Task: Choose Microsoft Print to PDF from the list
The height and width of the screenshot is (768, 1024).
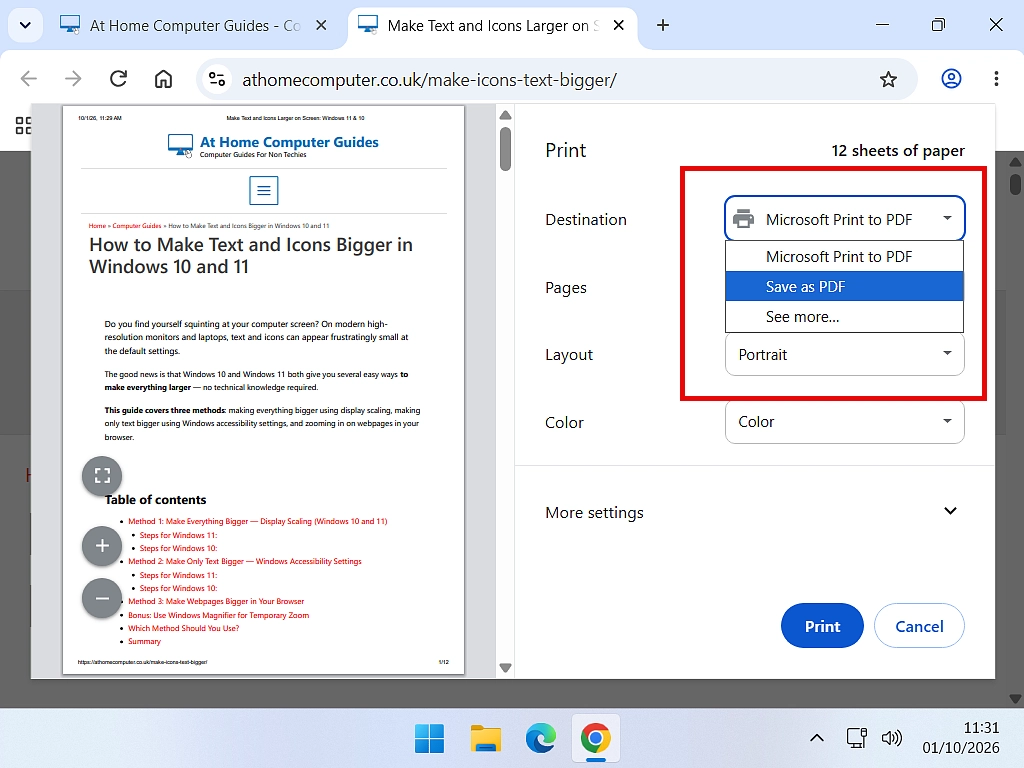Action: point(844,257)
